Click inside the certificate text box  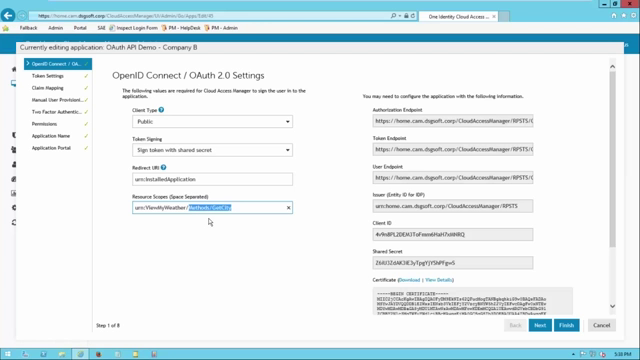[473, 301]
